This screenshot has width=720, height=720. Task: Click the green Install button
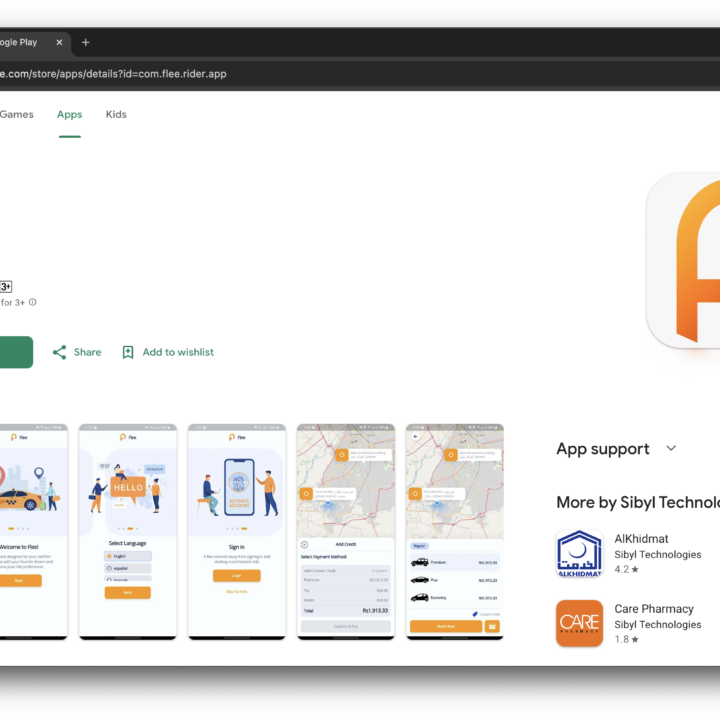(16, 352)
